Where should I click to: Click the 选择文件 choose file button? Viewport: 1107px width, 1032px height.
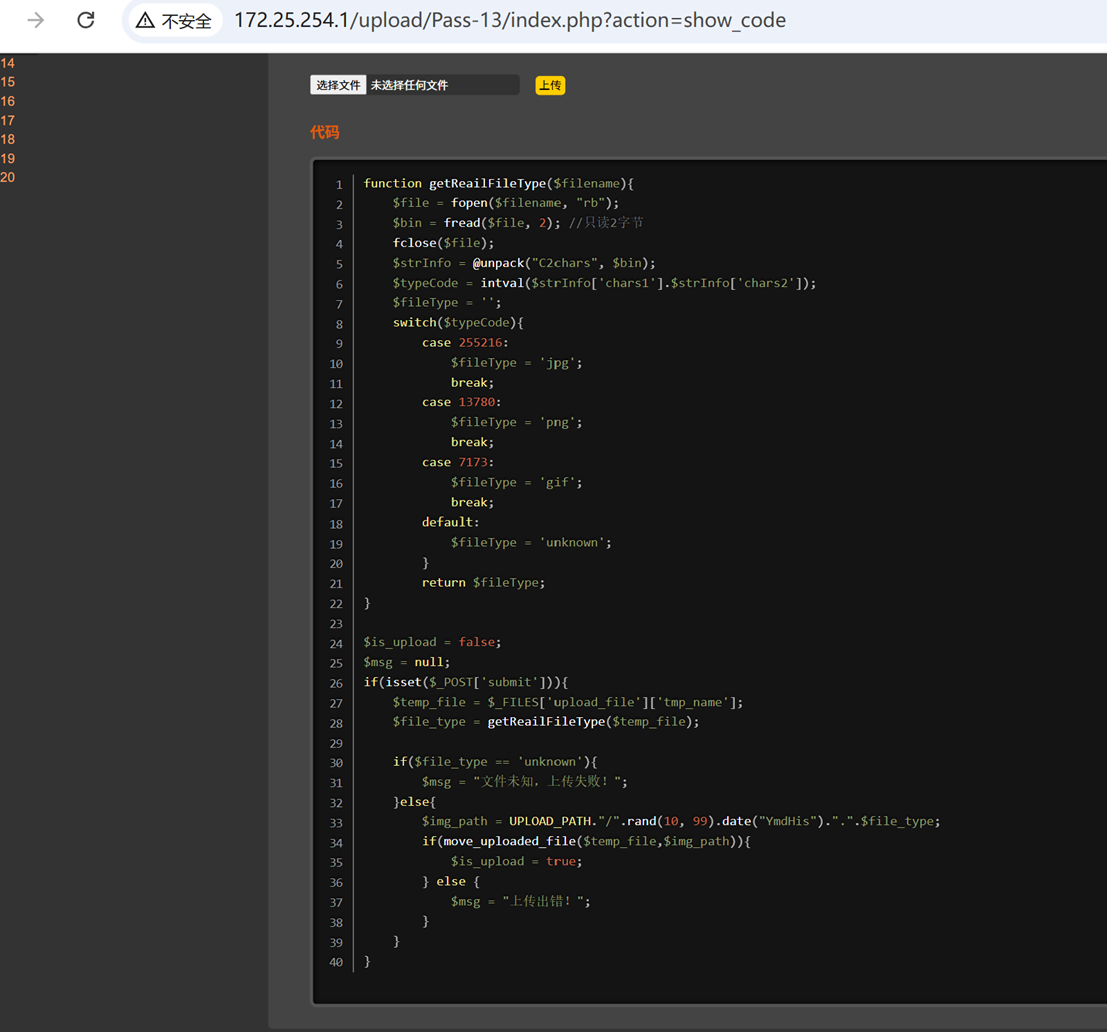point(338,85)
